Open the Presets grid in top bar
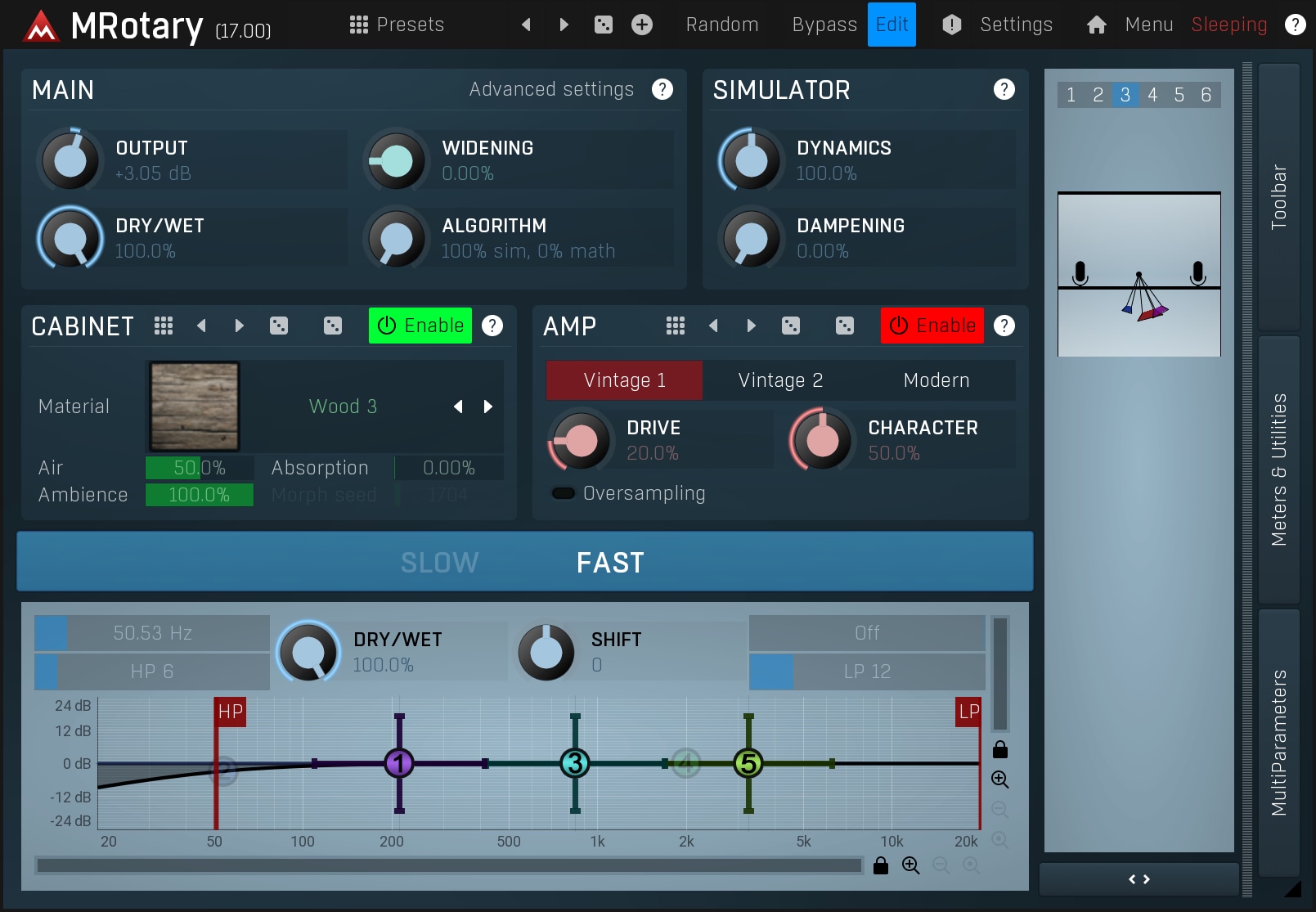The image size is (1316, 912). (x=397, y=25)
